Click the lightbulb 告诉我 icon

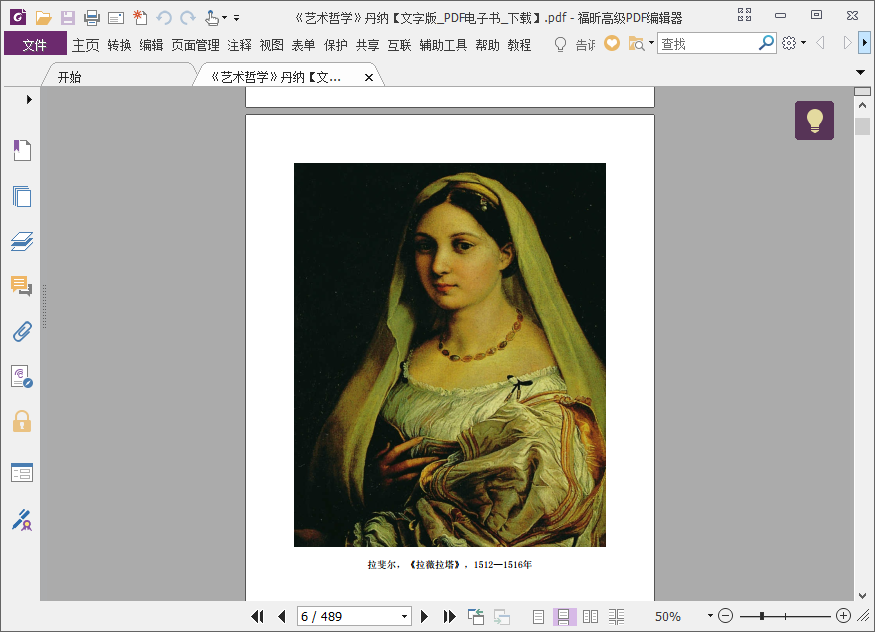[x=560, y=44]
